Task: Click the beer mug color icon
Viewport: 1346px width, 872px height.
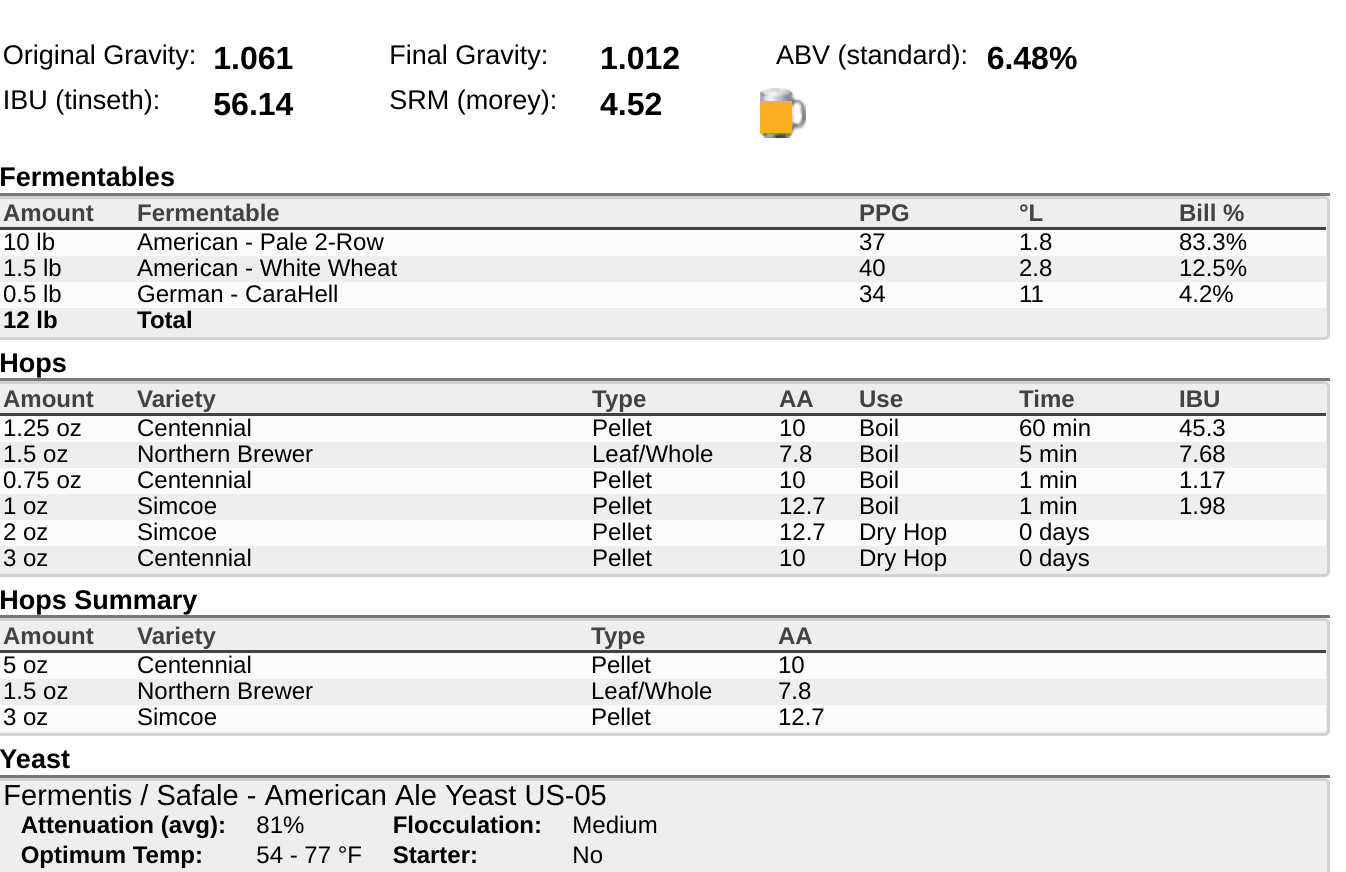Action: tap(782, 113)
